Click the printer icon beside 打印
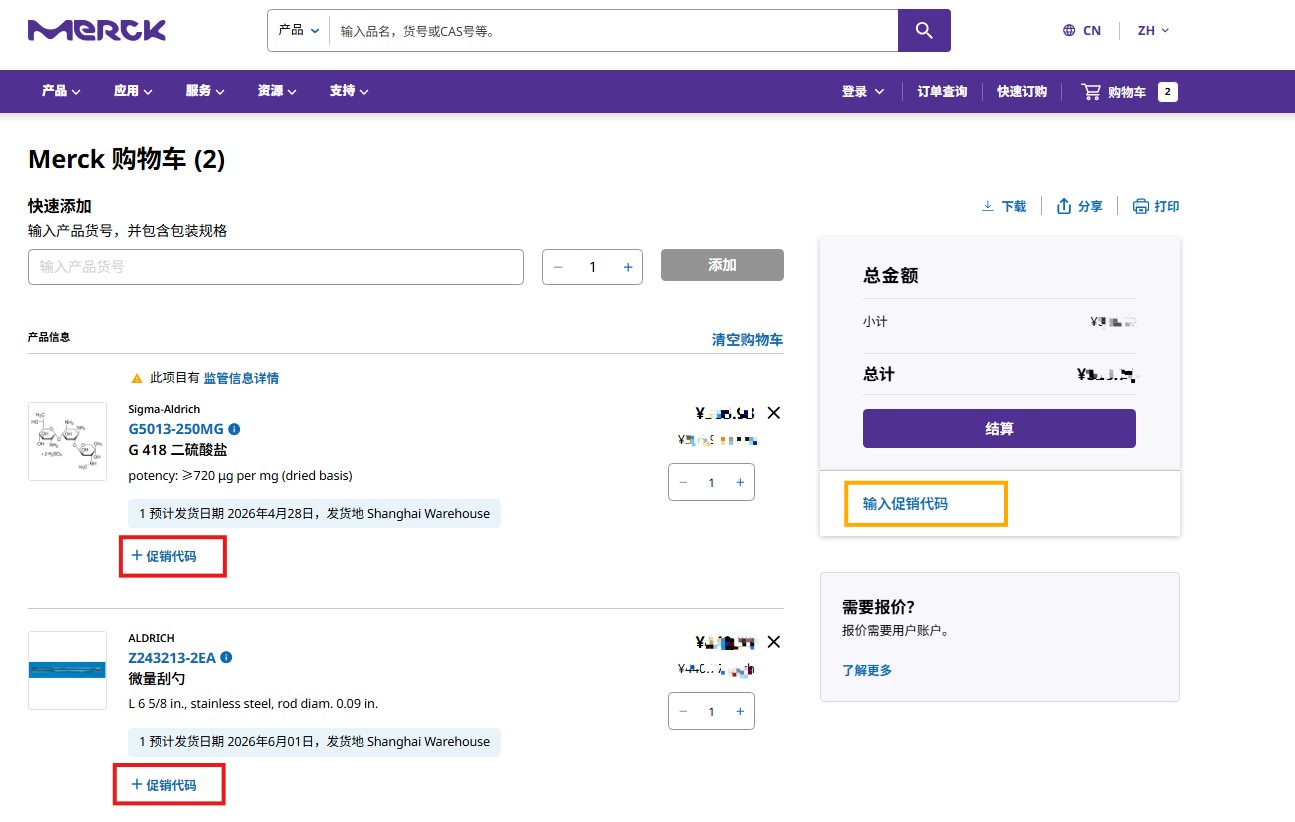This screenshot has width=1295, height=822. [1140, 206]
